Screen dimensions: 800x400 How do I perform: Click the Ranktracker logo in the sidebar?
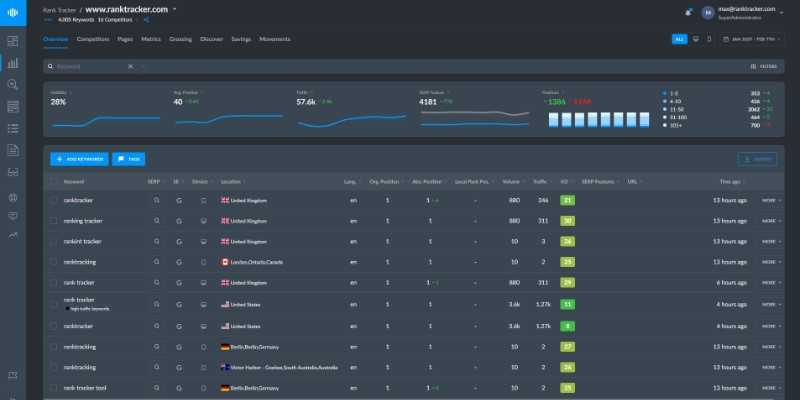13,13
